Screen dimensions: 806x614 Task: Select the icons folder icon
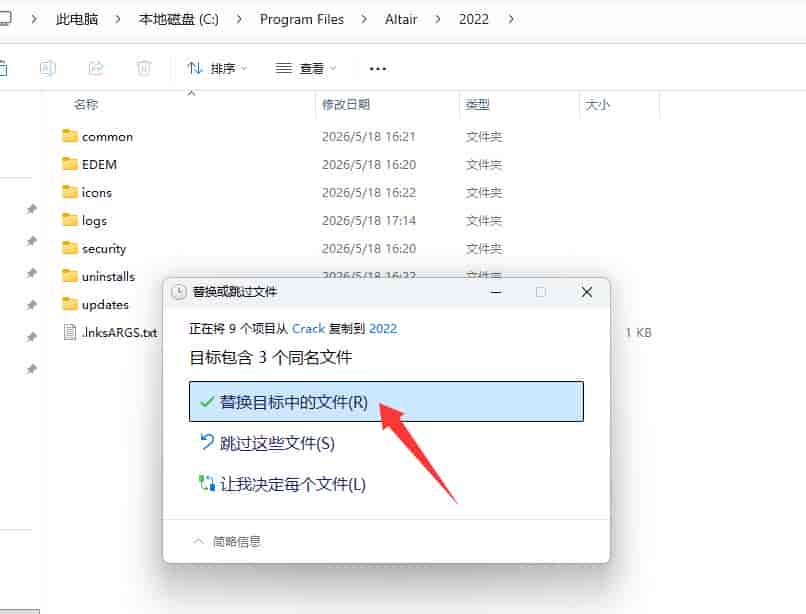pos(69,192)
